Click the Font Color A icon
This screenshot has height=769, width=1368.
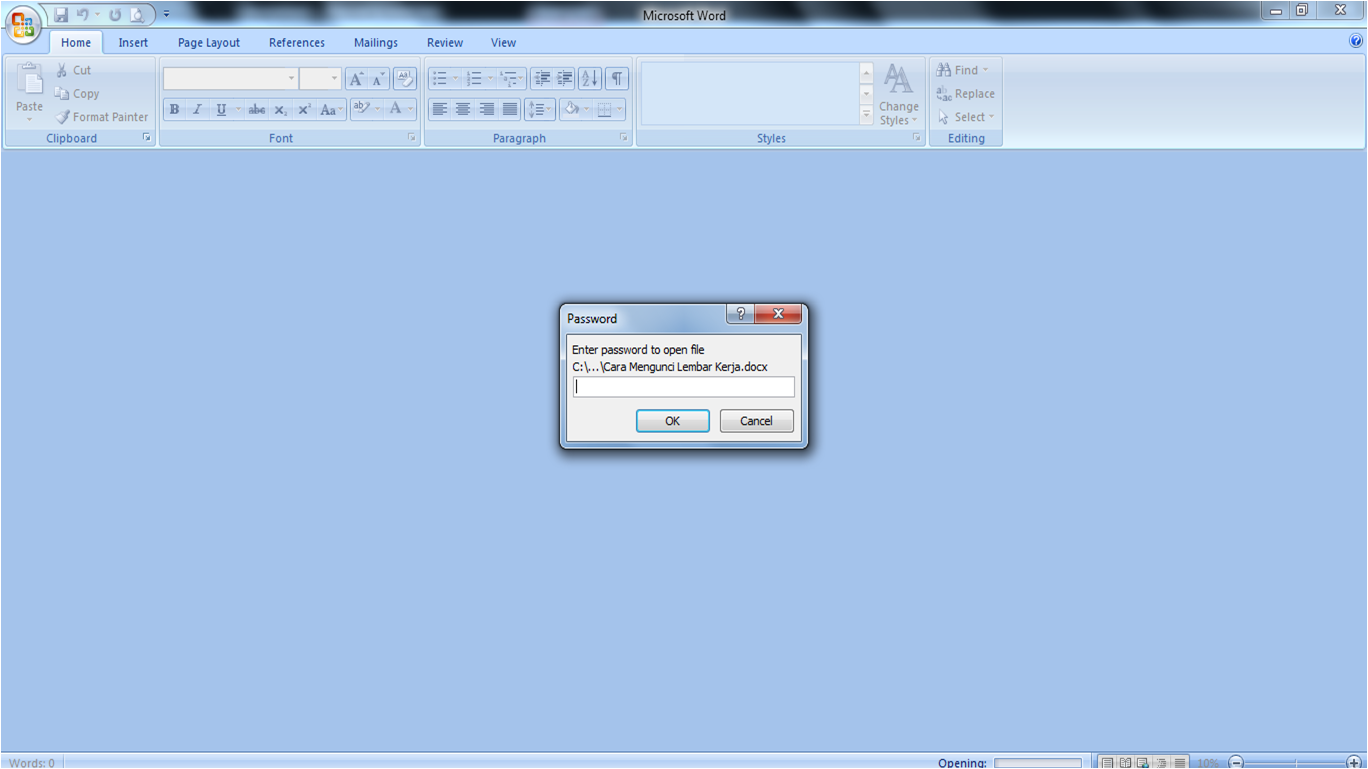click(396, 108)
